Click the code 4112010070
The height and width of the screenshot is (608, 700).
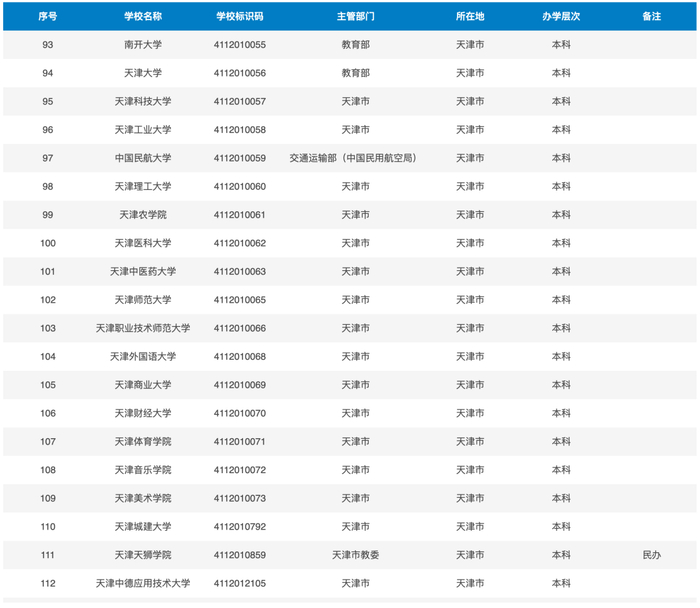[240, 413]
